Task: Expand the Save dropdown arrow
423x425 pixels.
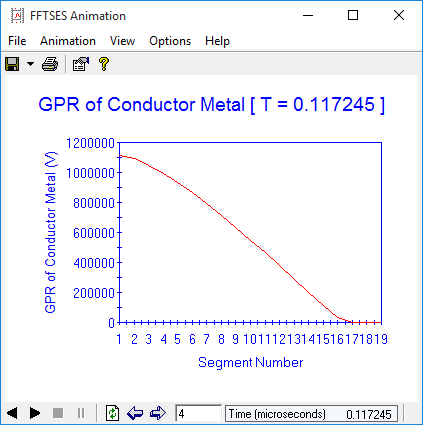Action: tap(30, 64)
